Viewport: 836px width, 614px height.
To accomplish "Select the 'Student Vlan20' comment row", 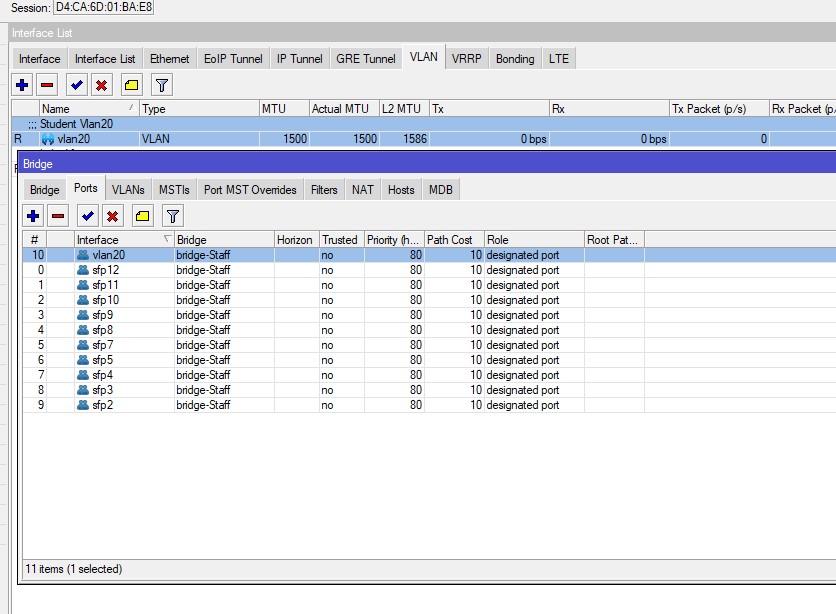I will (424, 124).
